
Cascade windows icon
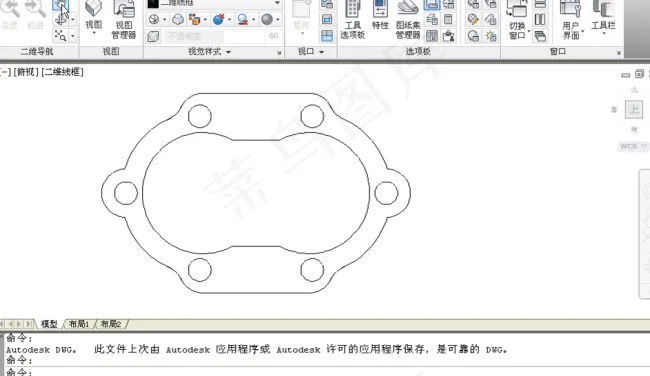tap(540, 36)
